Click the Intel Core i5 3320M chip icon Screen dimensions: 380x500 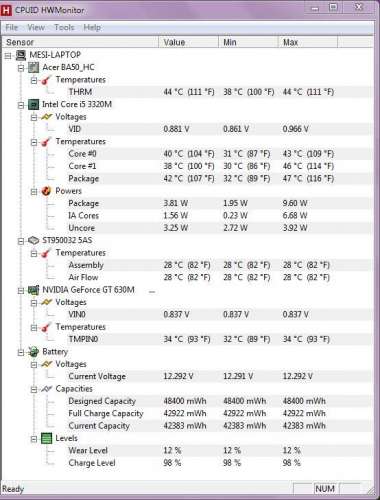(x=33, y=104)
